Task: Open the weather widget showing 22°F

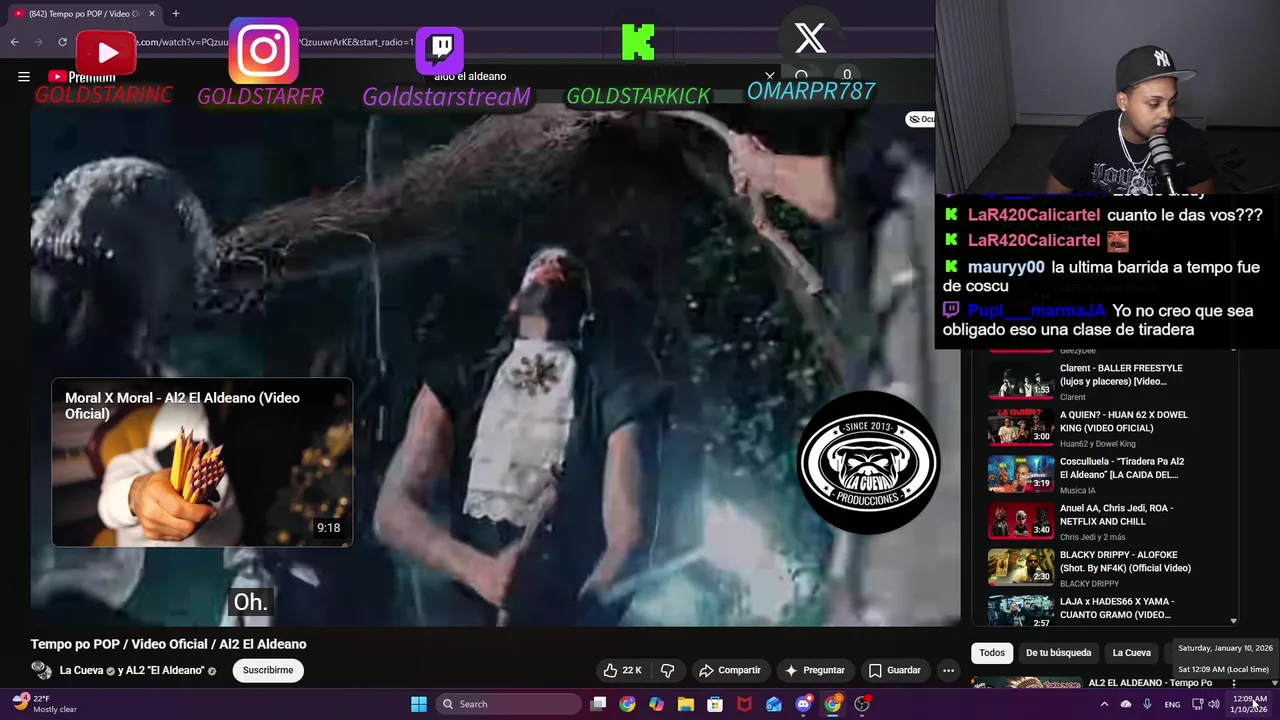Action: pyautogui.click(x=45, y=704)
